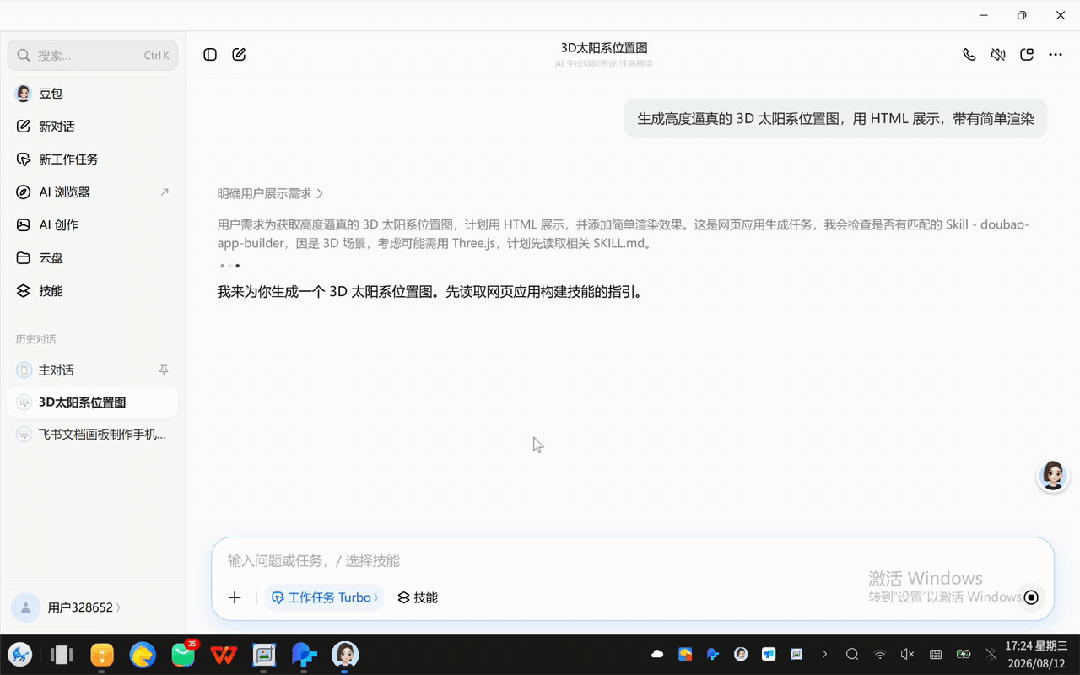This screenshot has width=1080, height=675.
Task: Open user profile 用户328652
Action: 66,608
